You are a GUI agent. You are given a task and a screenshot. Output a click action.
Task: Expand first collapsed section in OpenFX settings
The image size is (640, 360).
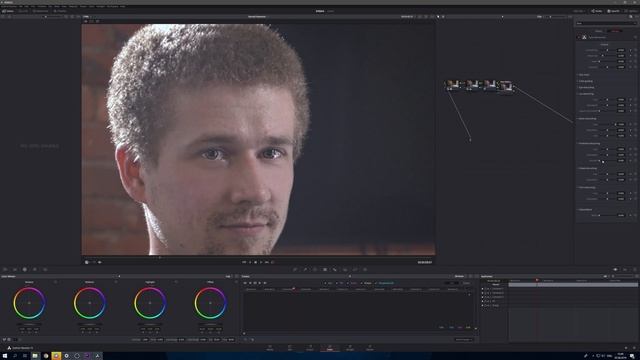(584, 75)
